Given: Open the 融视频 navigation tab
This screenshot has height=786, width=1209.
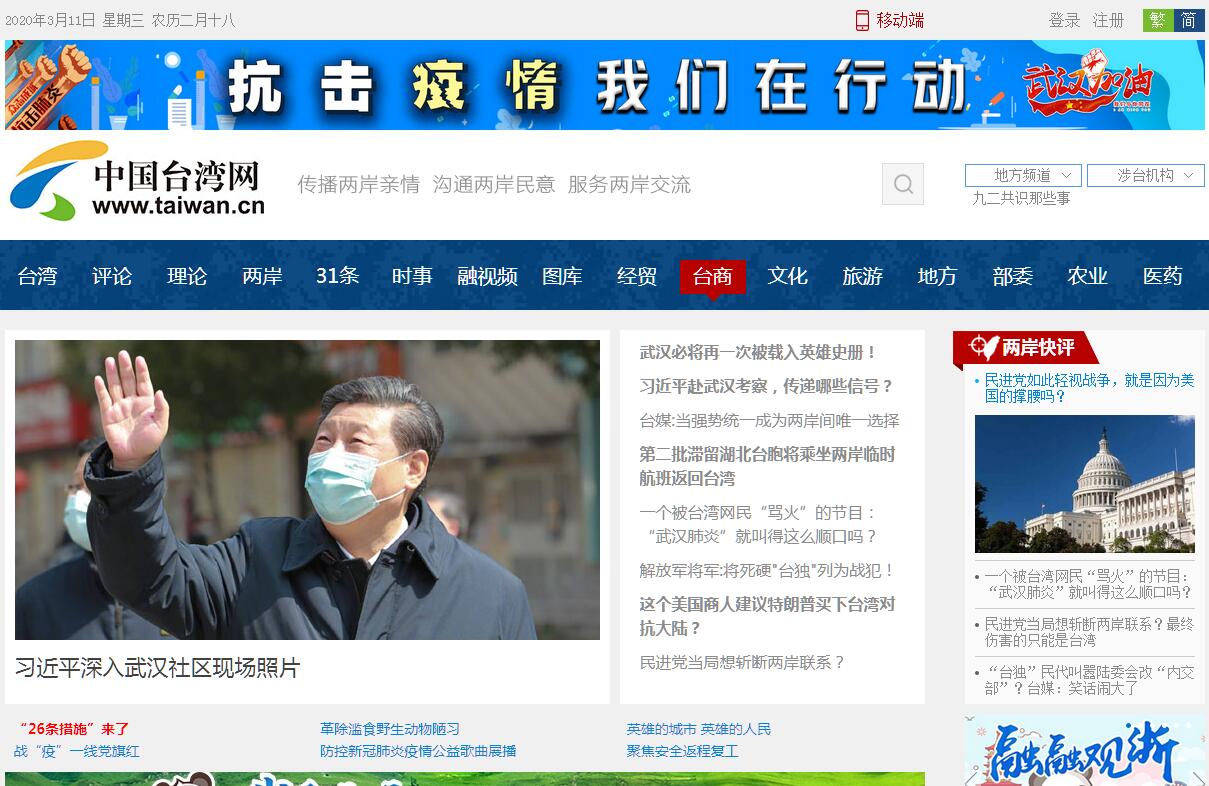Looking at the screenshot, I should (x=487, y=276).
